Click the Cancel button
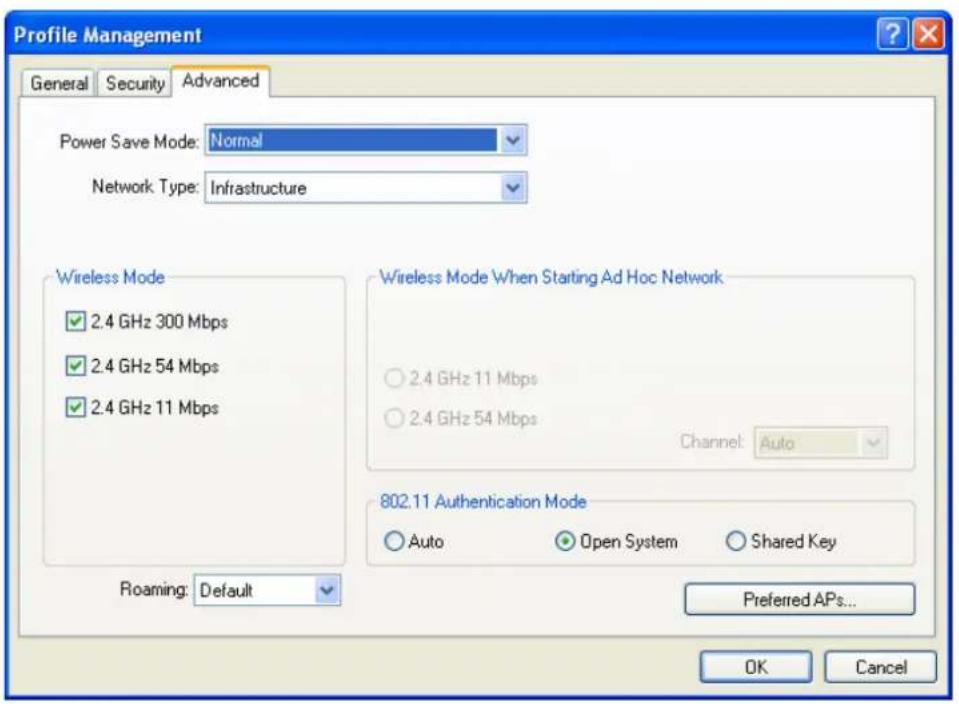The height and width of the screenshot is (704, 959). tap(881, 667)
